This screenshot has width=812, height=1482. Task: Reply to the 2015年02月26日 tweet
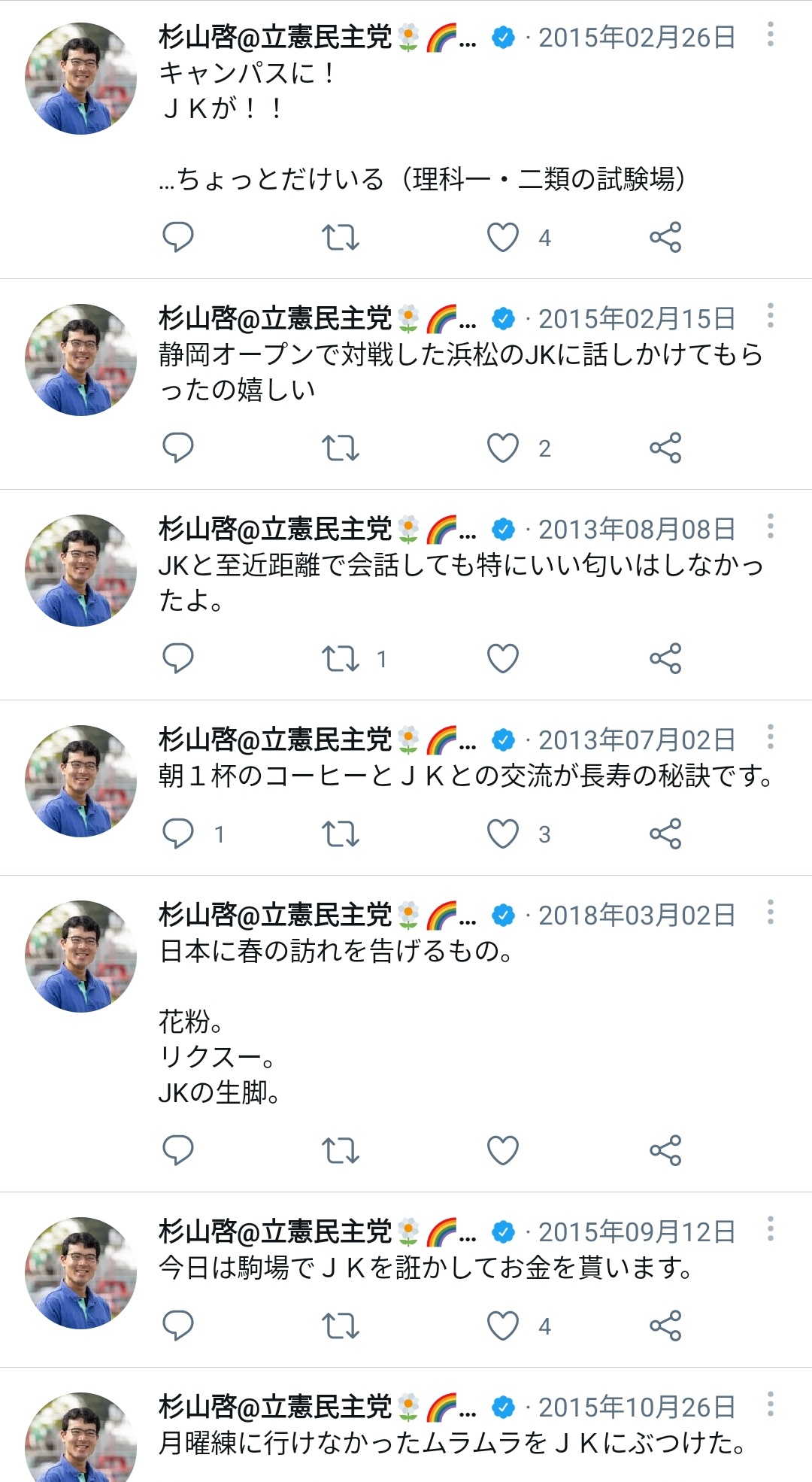point(178,237)
